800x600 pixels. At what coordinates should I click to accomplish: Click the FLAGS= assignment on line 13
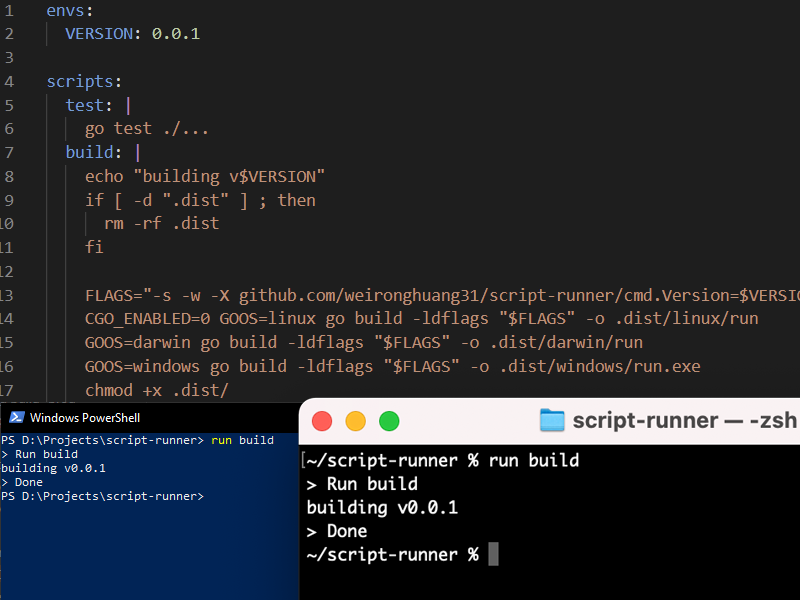pyautogui.click(x=442, y=295)
